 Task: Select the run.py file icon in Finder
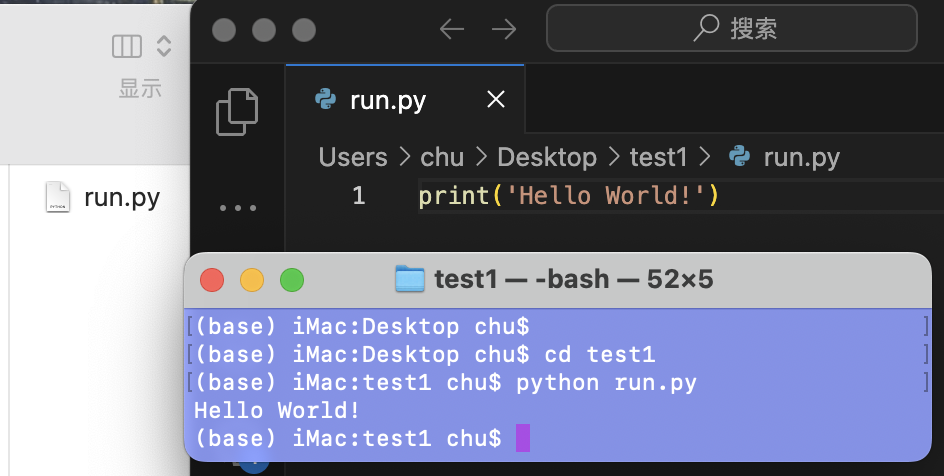click(58, 197)
